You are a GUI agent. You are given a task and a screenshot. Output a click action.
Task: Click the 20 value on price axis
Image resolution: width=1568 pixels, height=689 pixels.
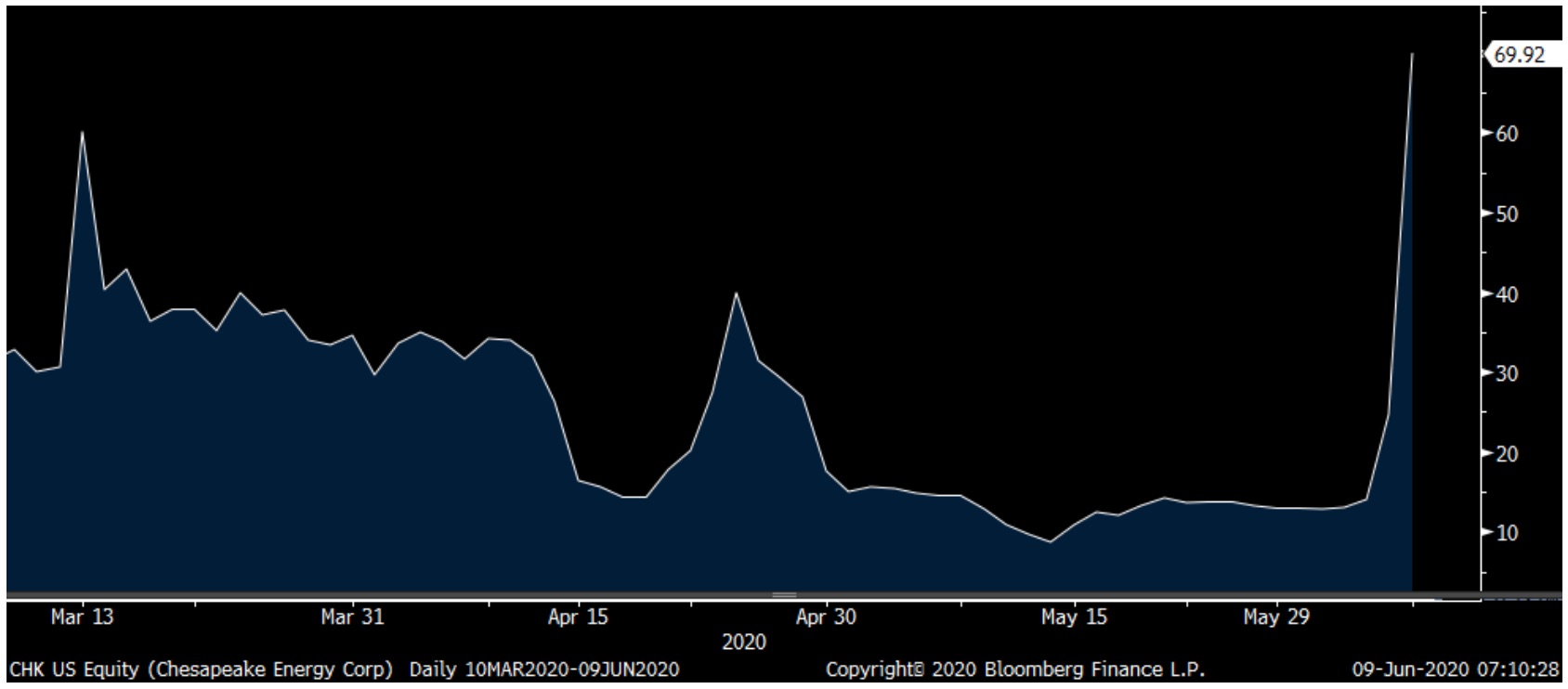coord(1507,453)
